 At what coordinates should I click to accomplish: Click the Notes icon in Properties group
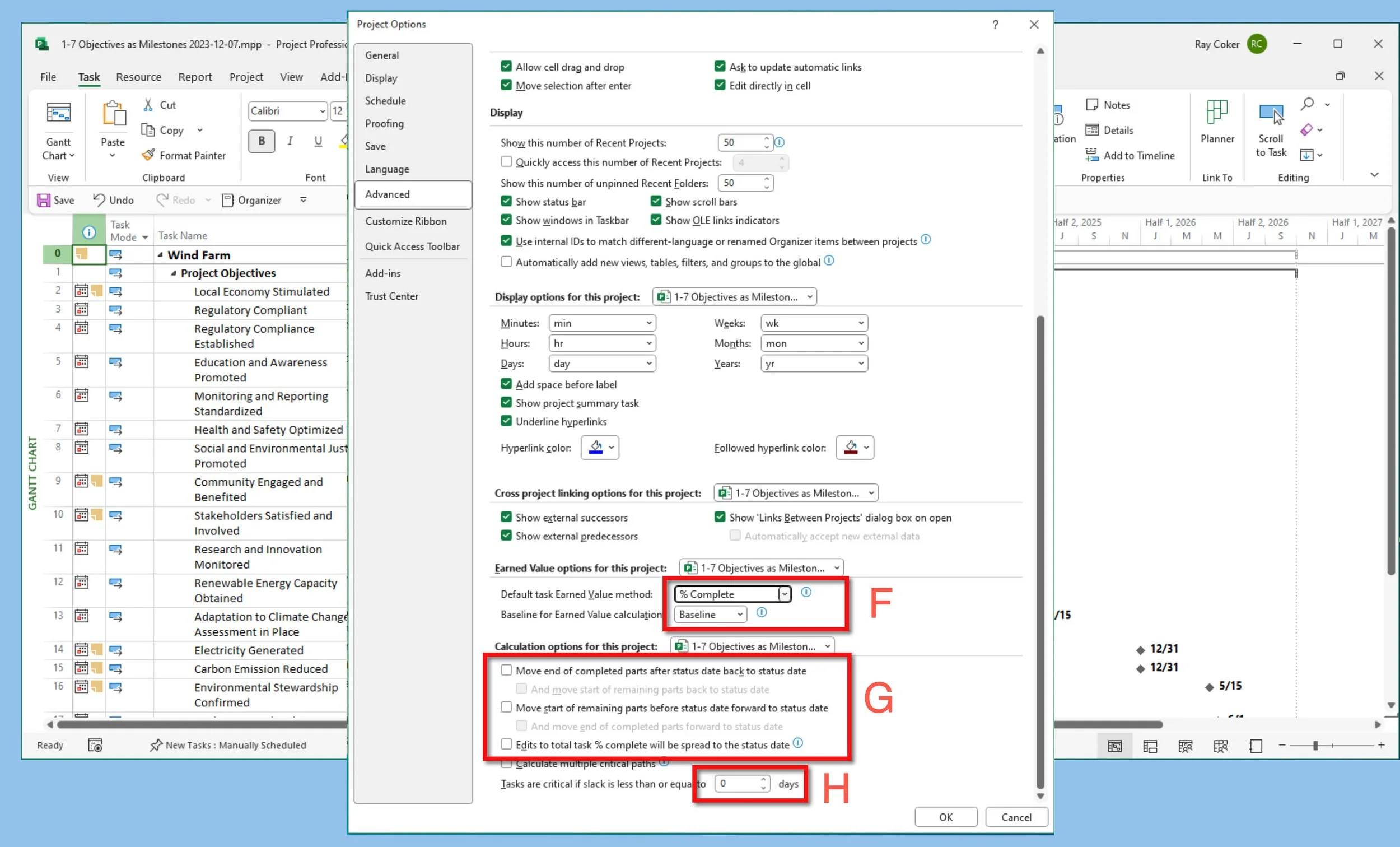click(1091, 105)
